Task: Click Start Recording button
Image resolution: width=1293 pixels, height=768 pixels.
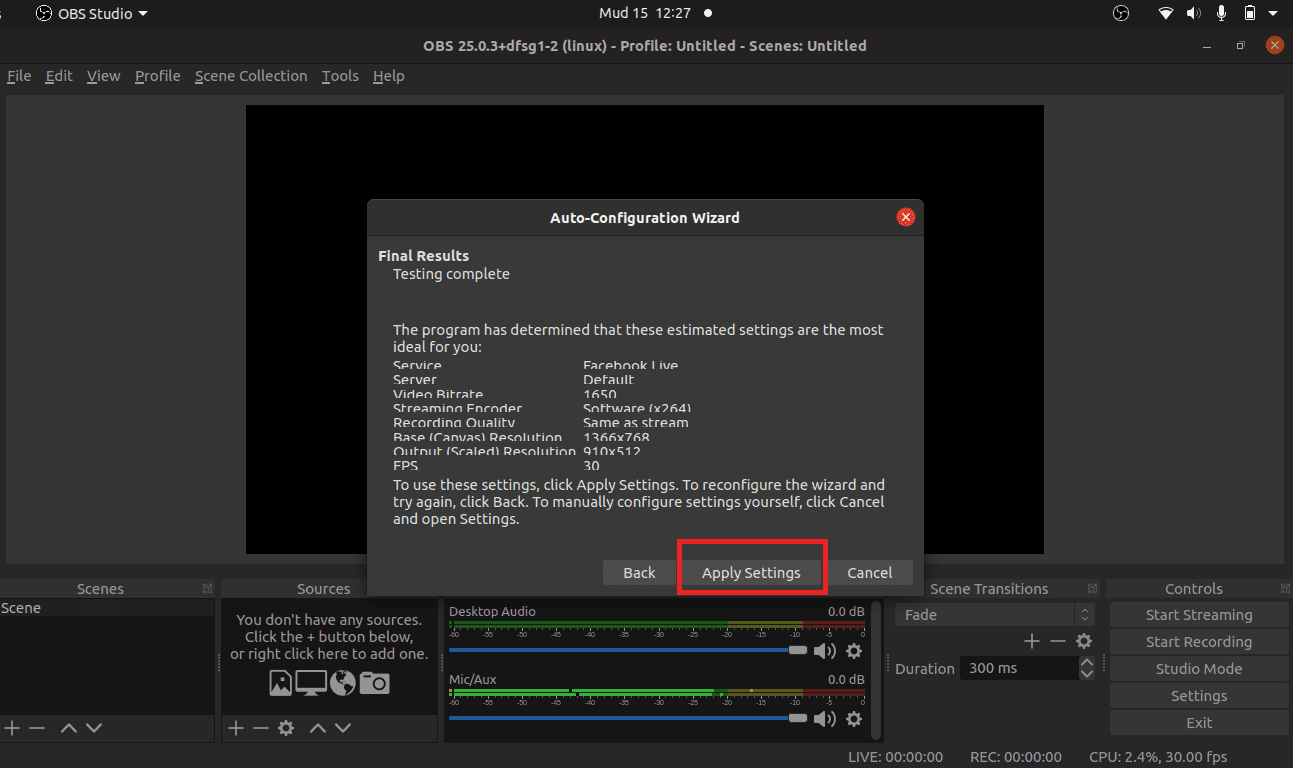Action: coord(1199,642)
